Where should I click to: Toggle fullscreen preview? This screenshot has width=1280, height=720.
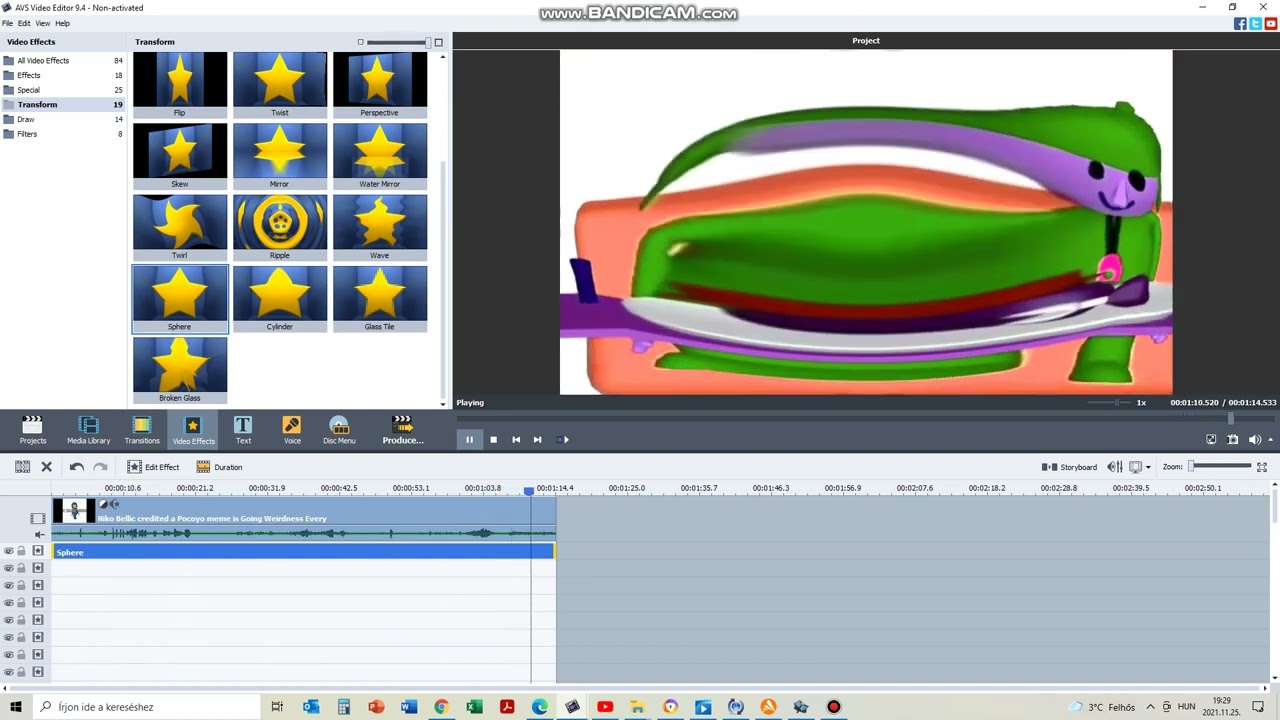1211,439
